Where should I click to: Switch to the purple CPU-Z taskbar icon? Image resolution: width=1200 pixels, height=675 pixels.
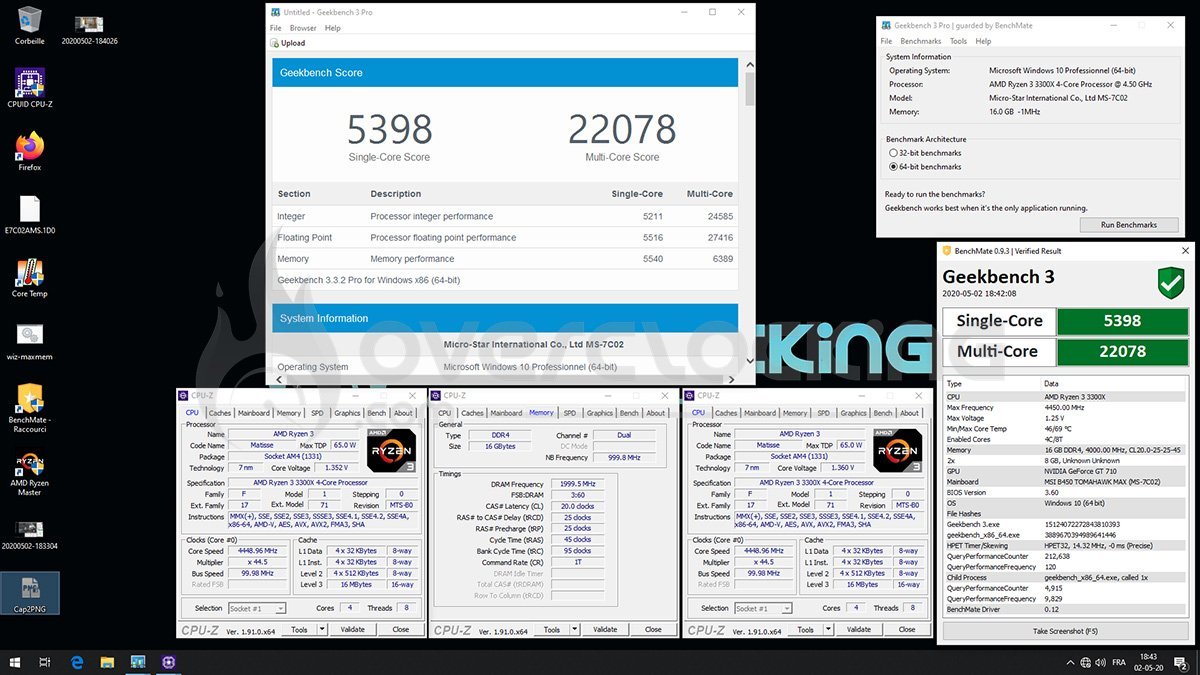click(168, 662)
